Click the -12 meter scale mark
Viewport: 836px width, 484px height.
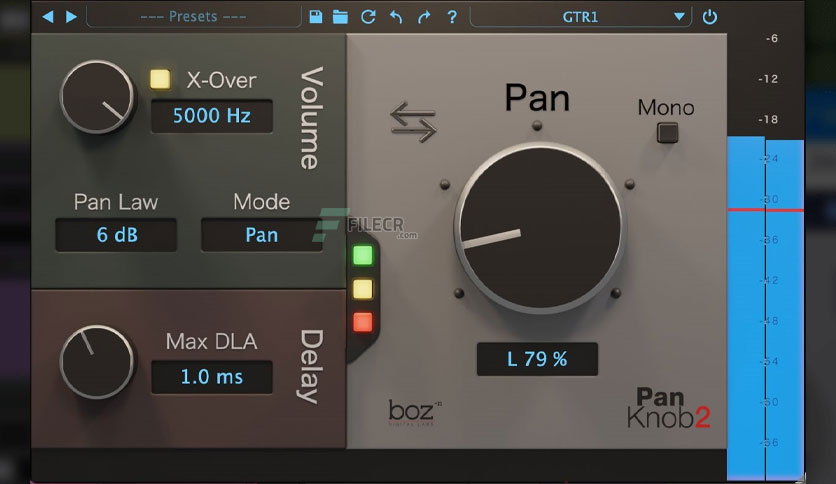coord(768,79)
